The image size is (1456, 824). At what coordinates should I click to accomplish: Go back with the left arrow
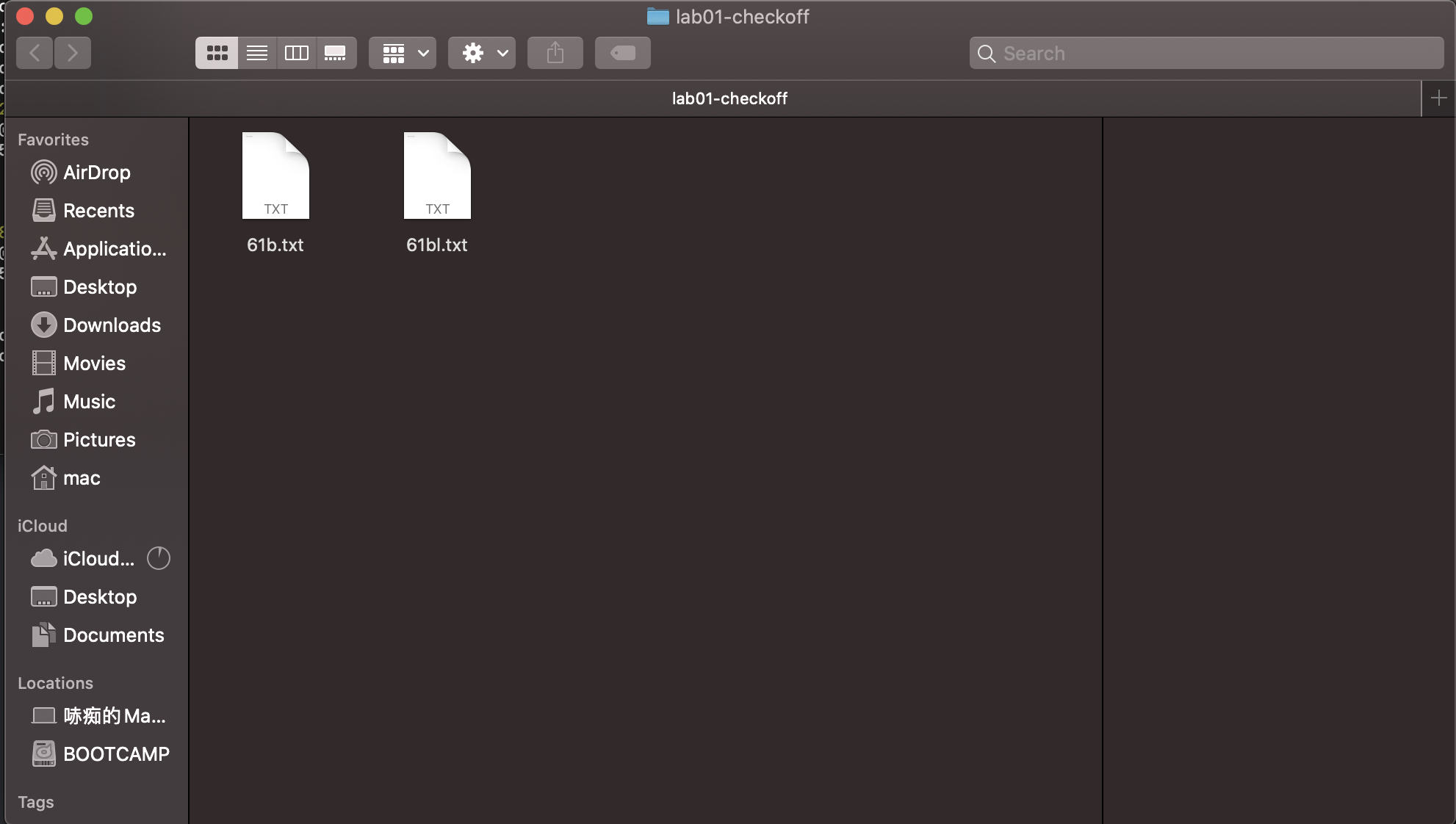coord(35,53)
